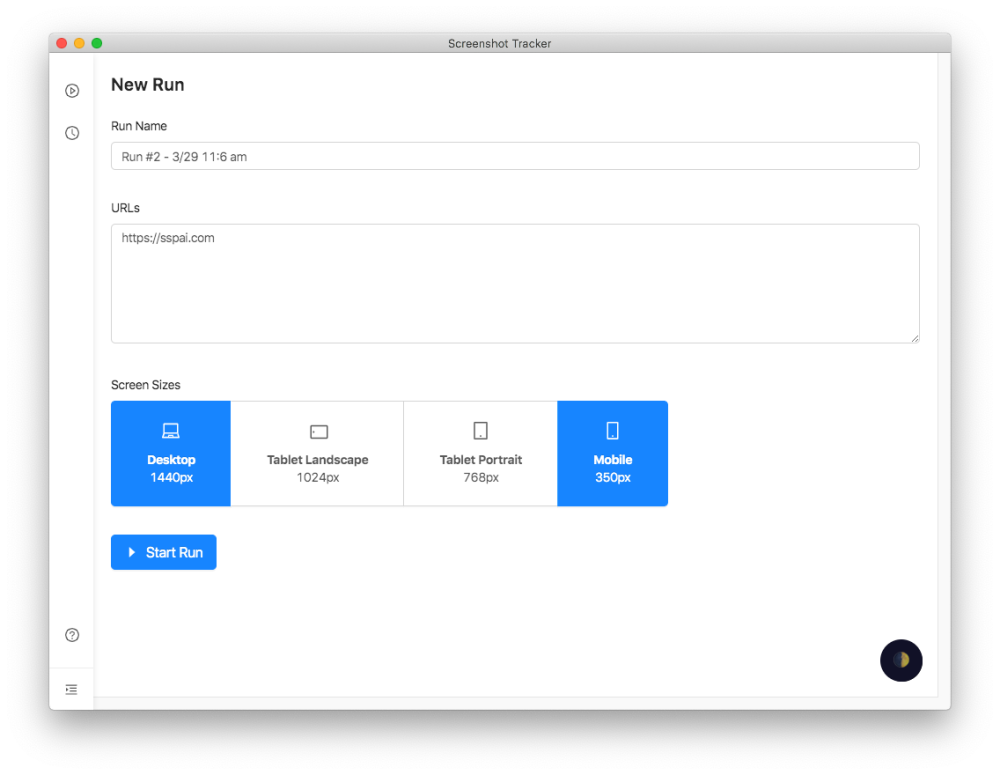
Task: Click the yellow minimize window button
Action: pyautogui.click(x=79, y=43)
